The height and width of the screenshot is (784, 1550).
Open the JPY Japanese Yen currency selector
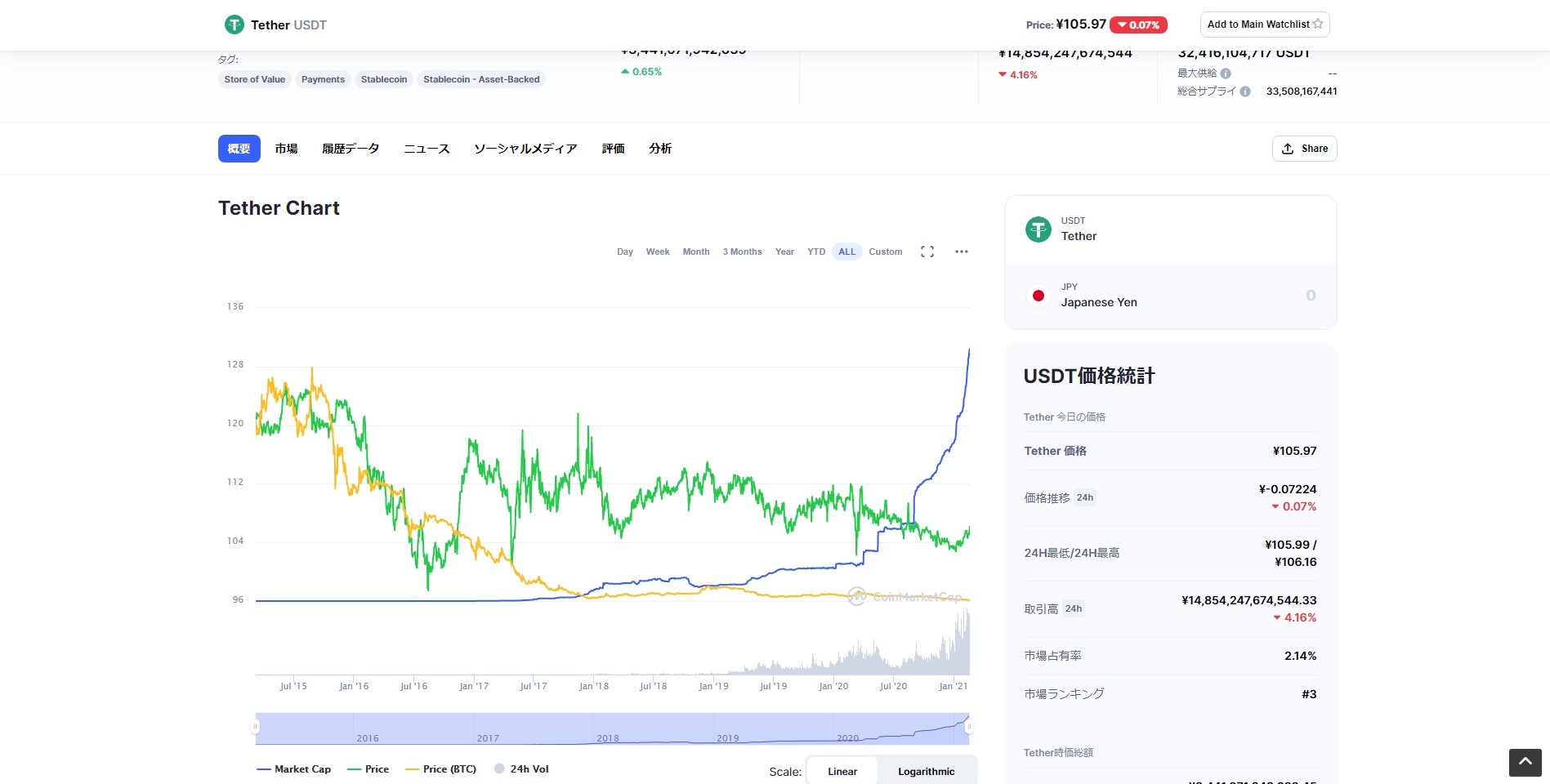point(1098,296)
